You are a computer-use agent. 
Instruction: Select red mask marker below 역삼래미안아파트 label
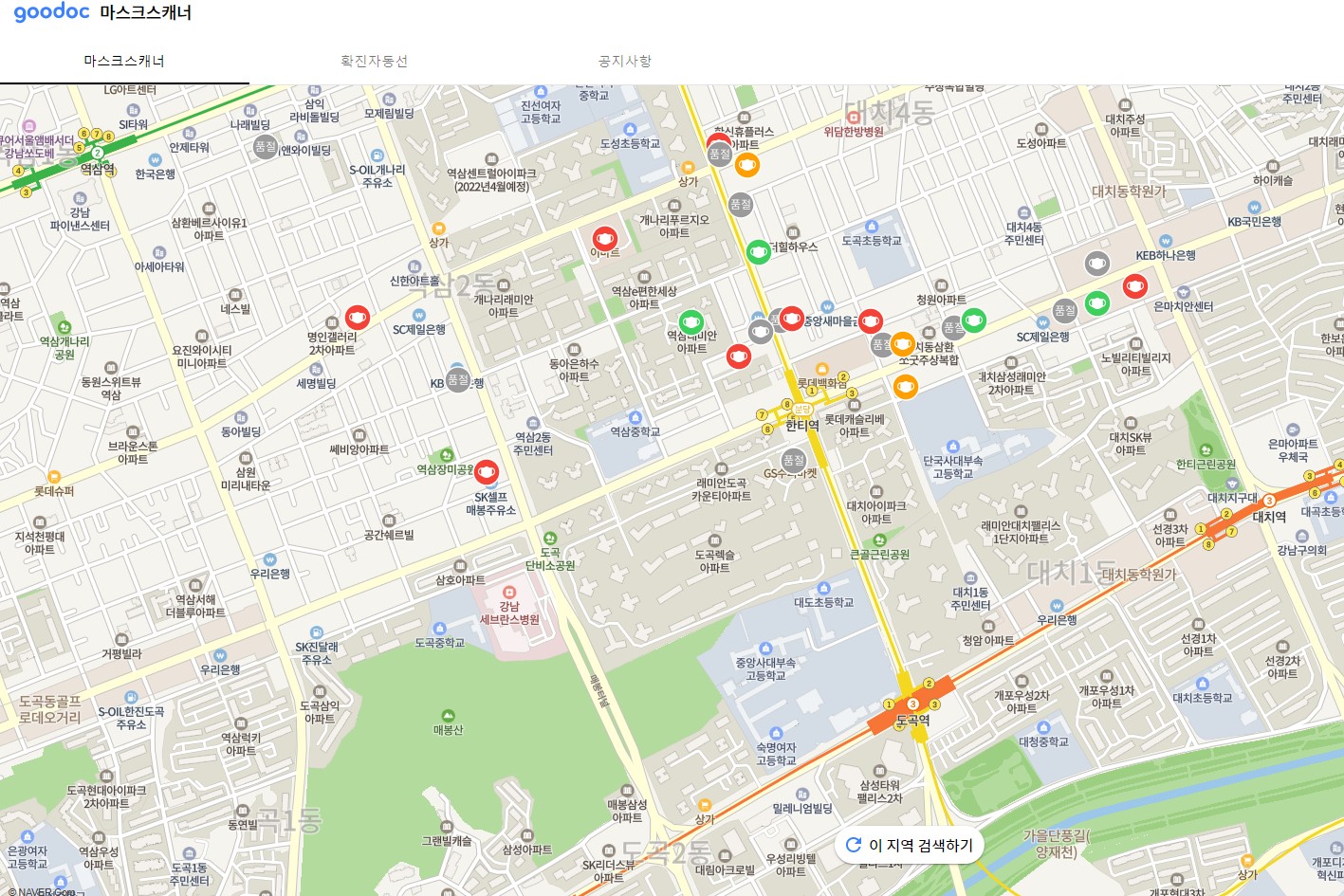point(738,357)
